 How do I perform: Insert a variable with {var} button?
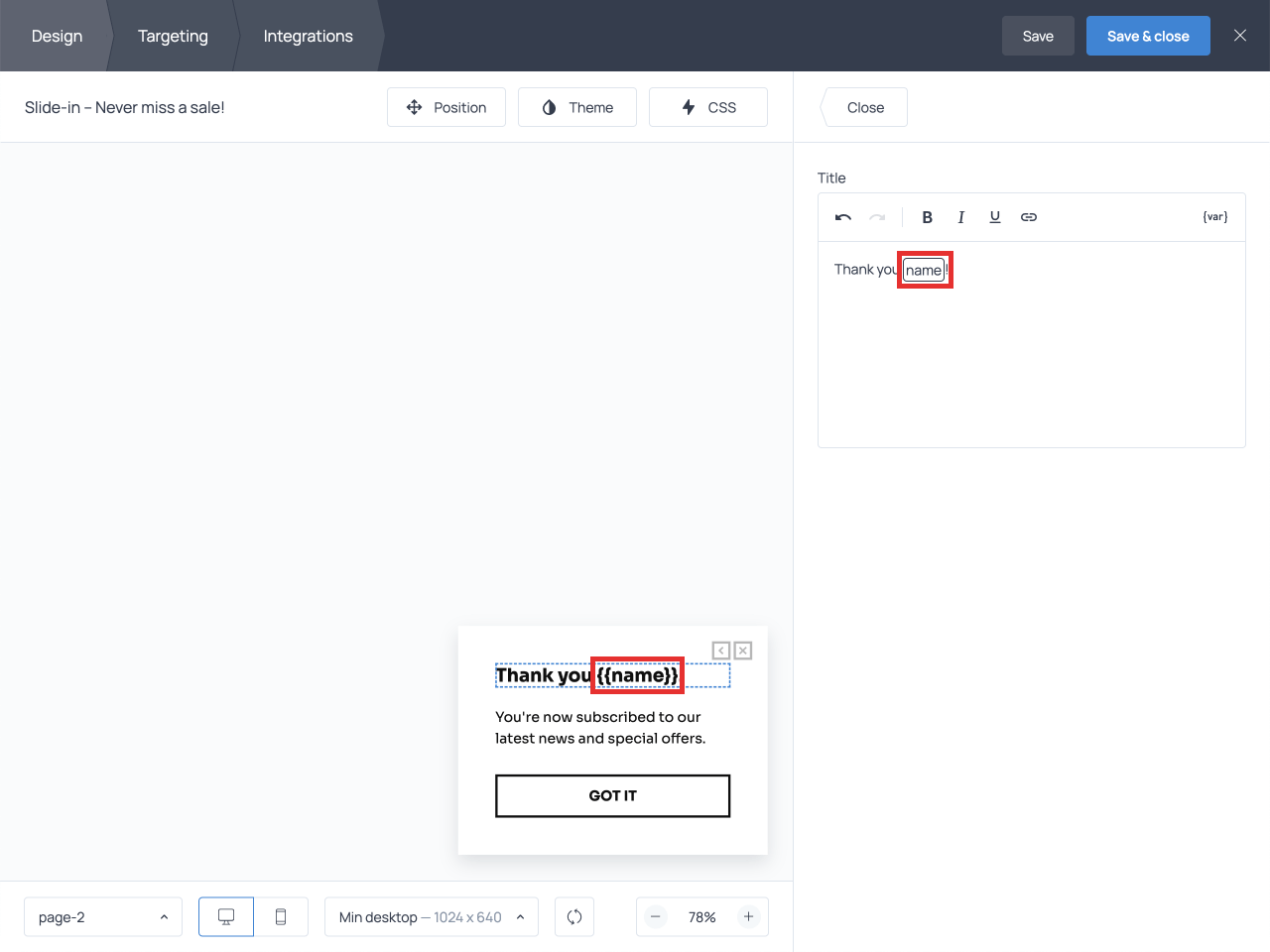[1214, 217]
